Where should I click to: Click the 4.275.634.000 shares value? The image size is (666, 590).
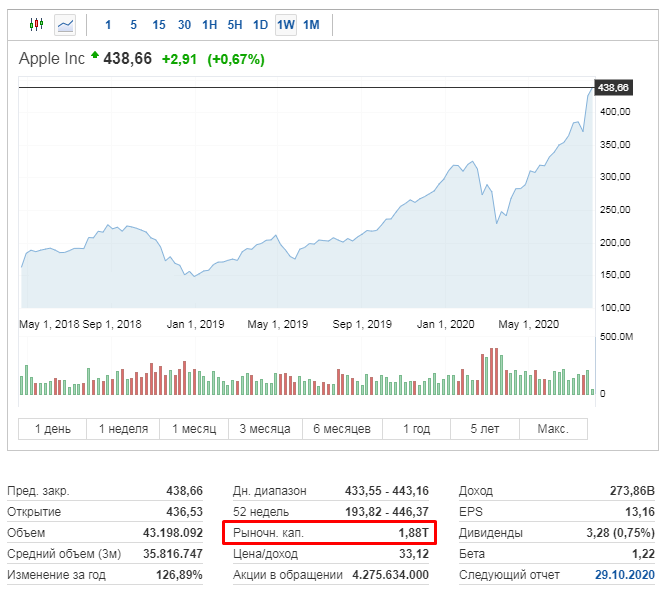point(390,575)
